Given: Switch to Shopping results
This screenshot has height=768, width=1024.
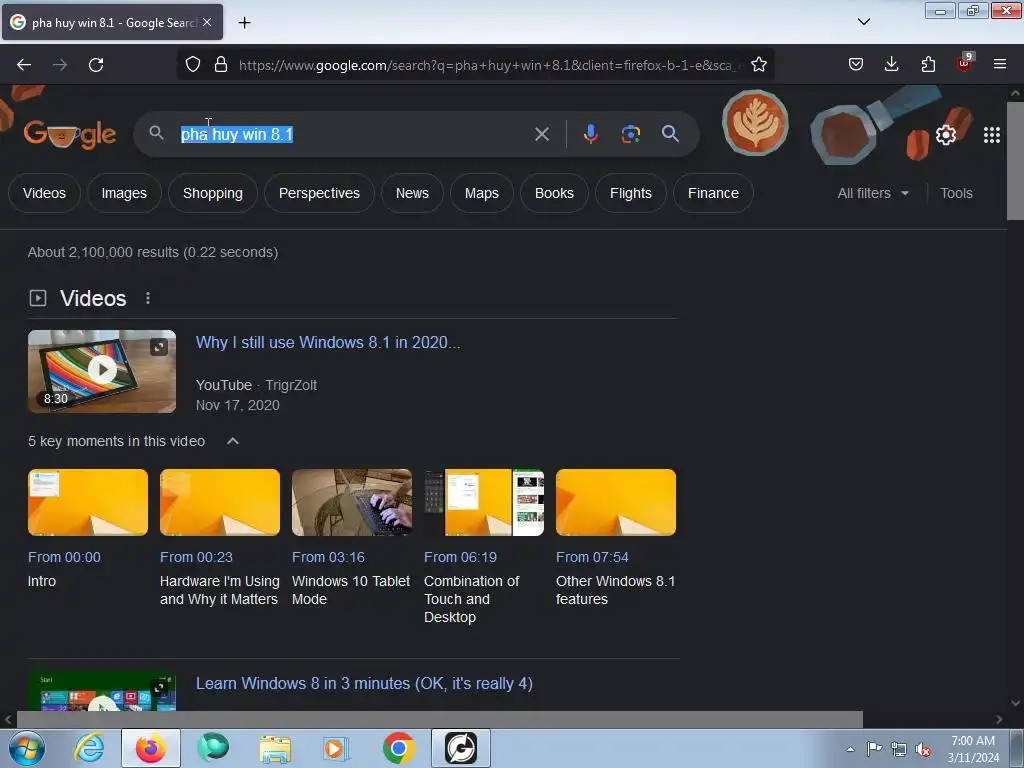Looking at the screenshot, I should 213,193.
